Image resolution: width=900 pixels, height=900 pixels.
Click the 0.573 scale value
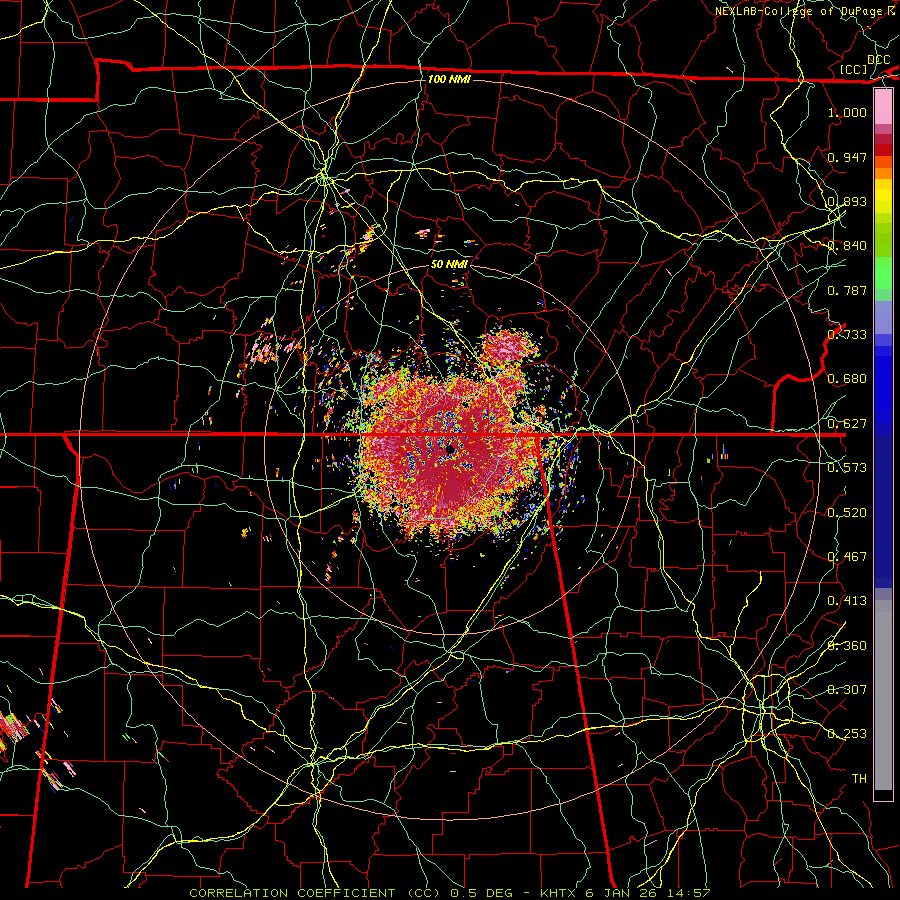847,468
